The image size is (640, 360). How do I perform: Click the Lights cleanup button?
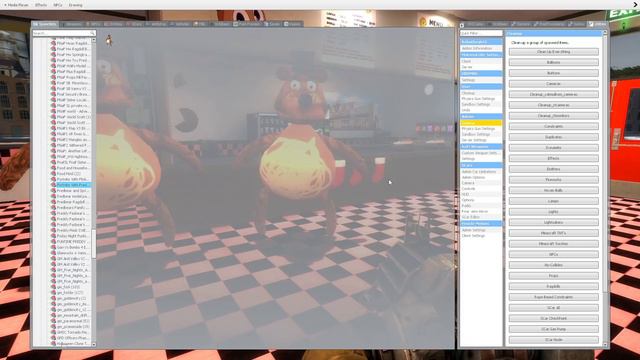tap(553, 212)
